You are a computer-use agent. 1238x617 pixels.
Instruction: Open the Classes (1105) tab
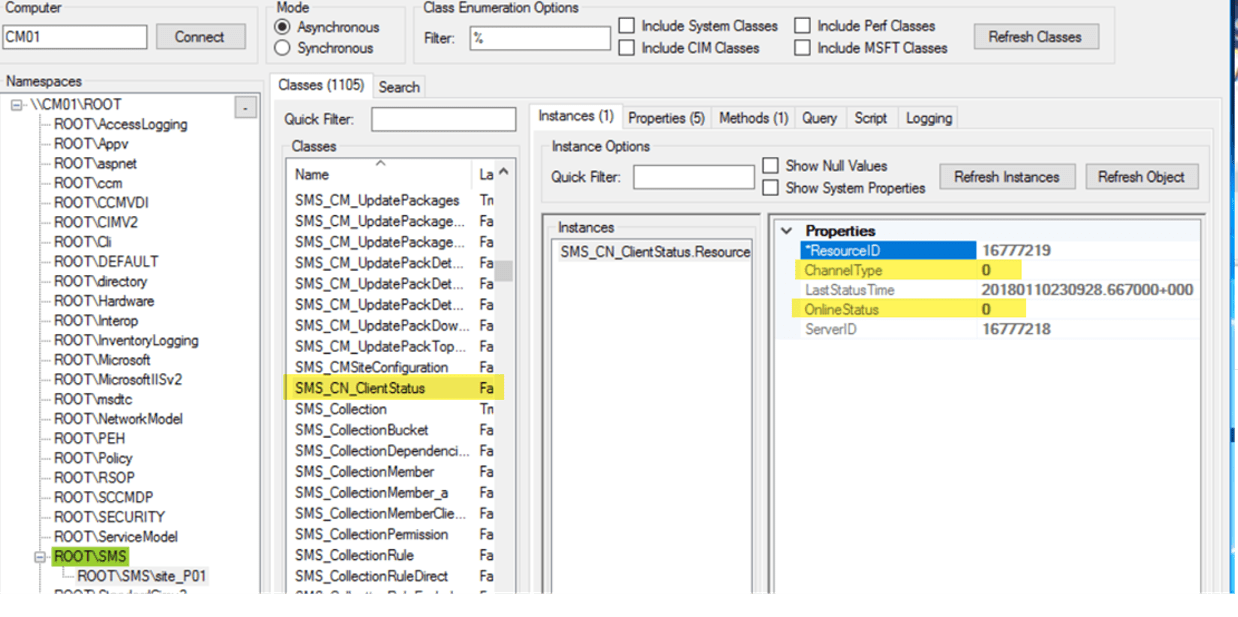[x=321, y=86]
